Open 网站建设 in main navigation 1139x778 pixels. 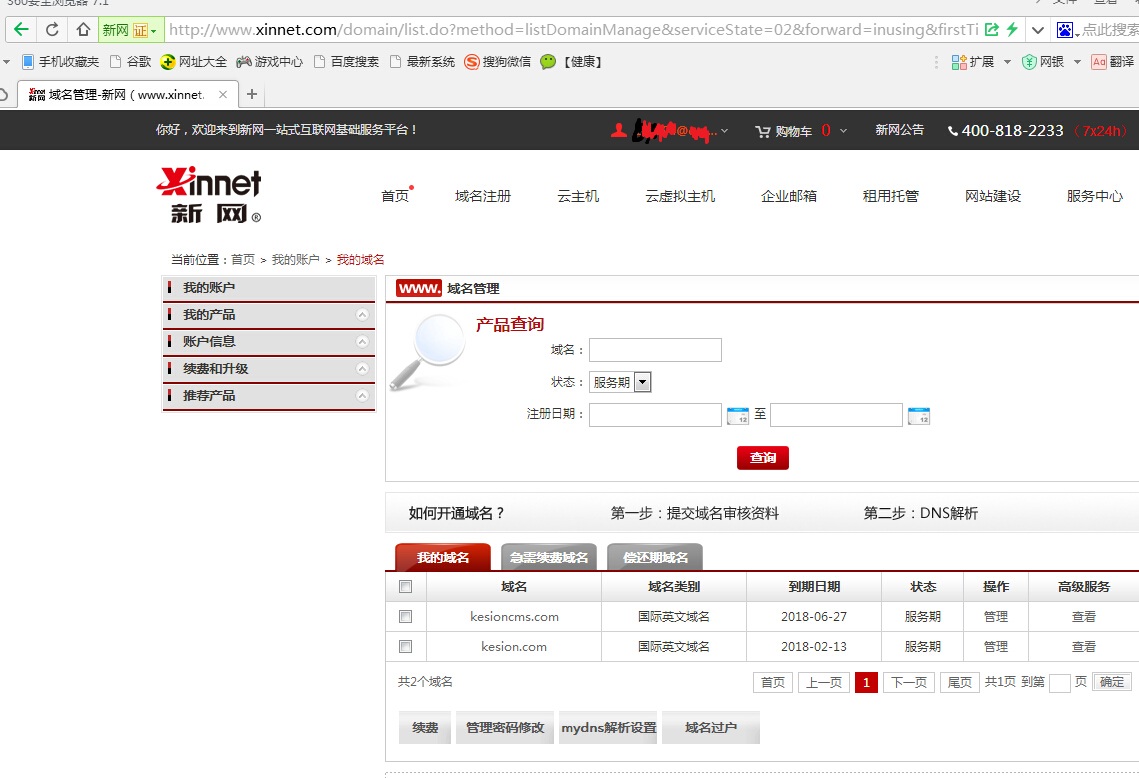click(x=993, y=196)
